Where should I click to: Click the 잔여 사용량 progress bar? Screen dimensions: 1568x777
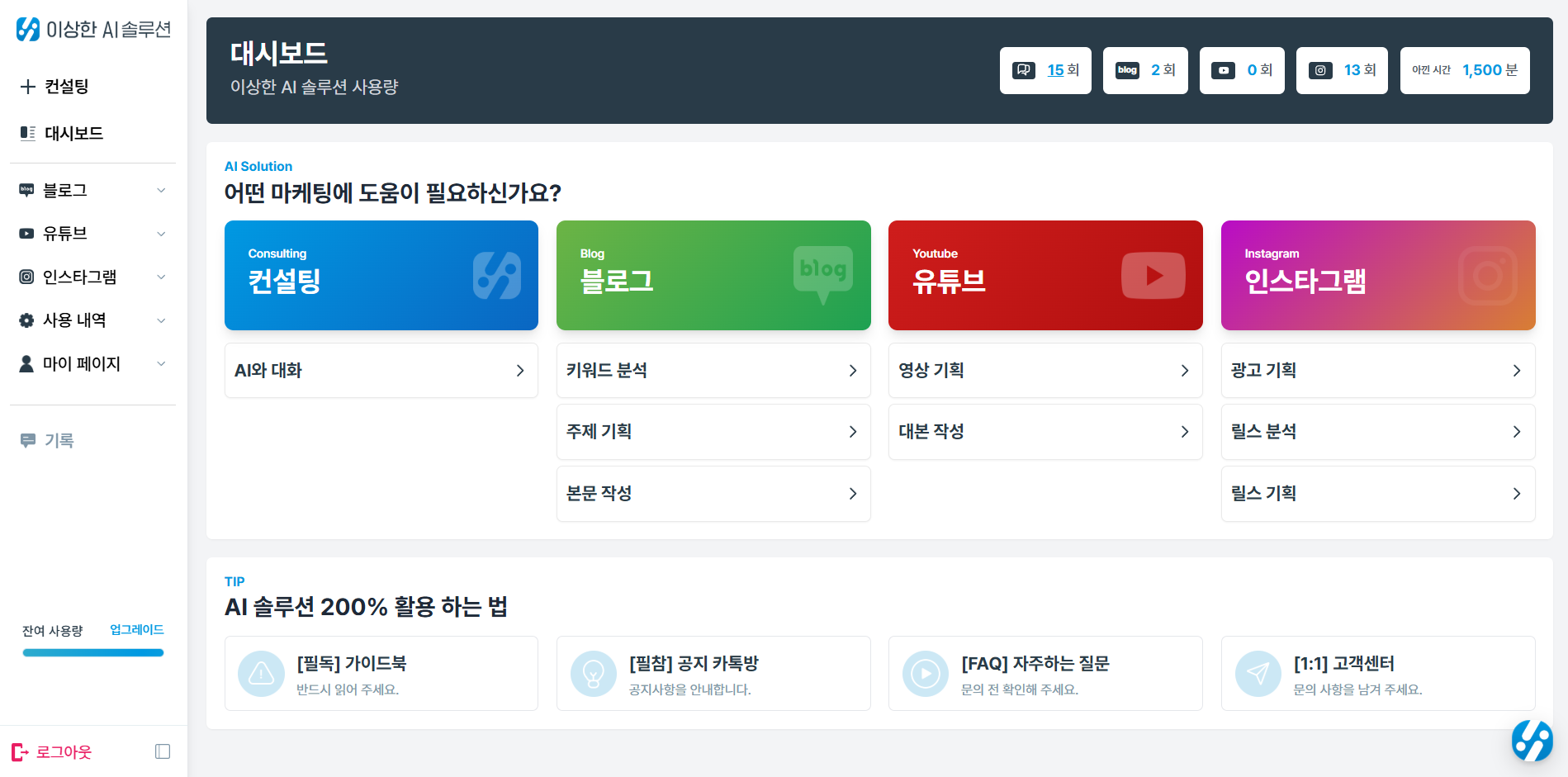(x=93, y=653)
